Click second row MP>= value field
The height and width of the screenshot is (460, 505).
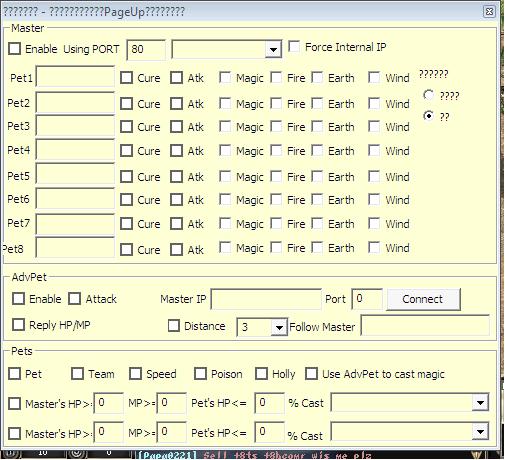click(171, 432)
